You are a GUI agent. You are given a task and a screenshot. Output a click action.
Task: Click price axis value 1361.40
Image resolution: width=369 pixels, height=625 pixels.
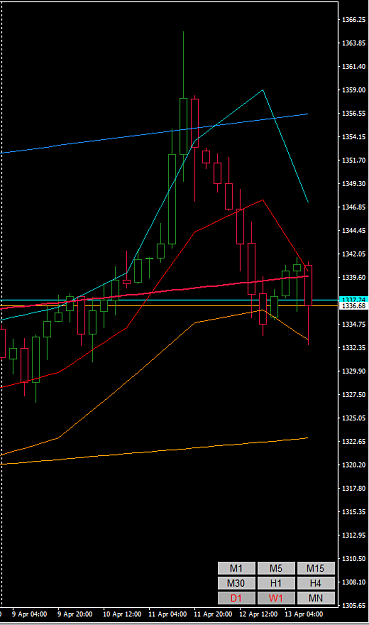[354, 66]
